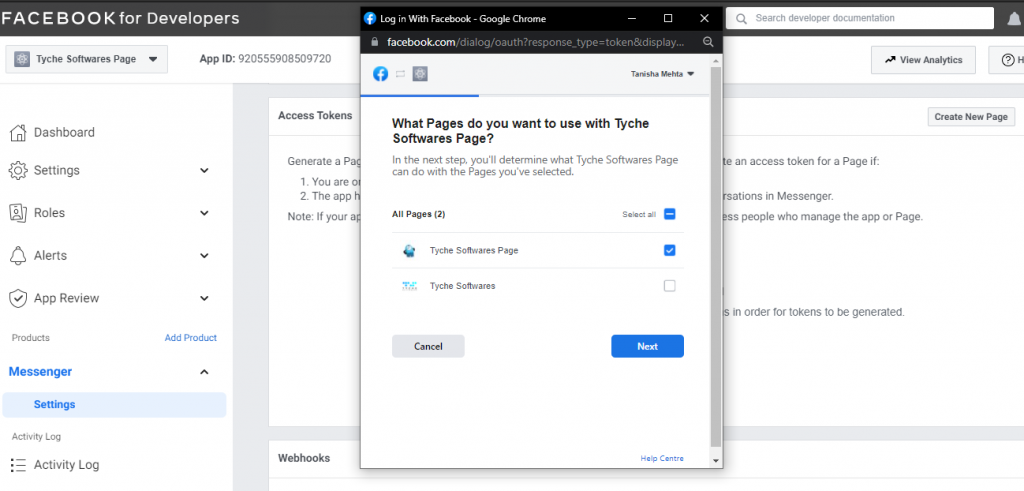
Task: Open the Dashboard home icon
Action: coord(18,133)
